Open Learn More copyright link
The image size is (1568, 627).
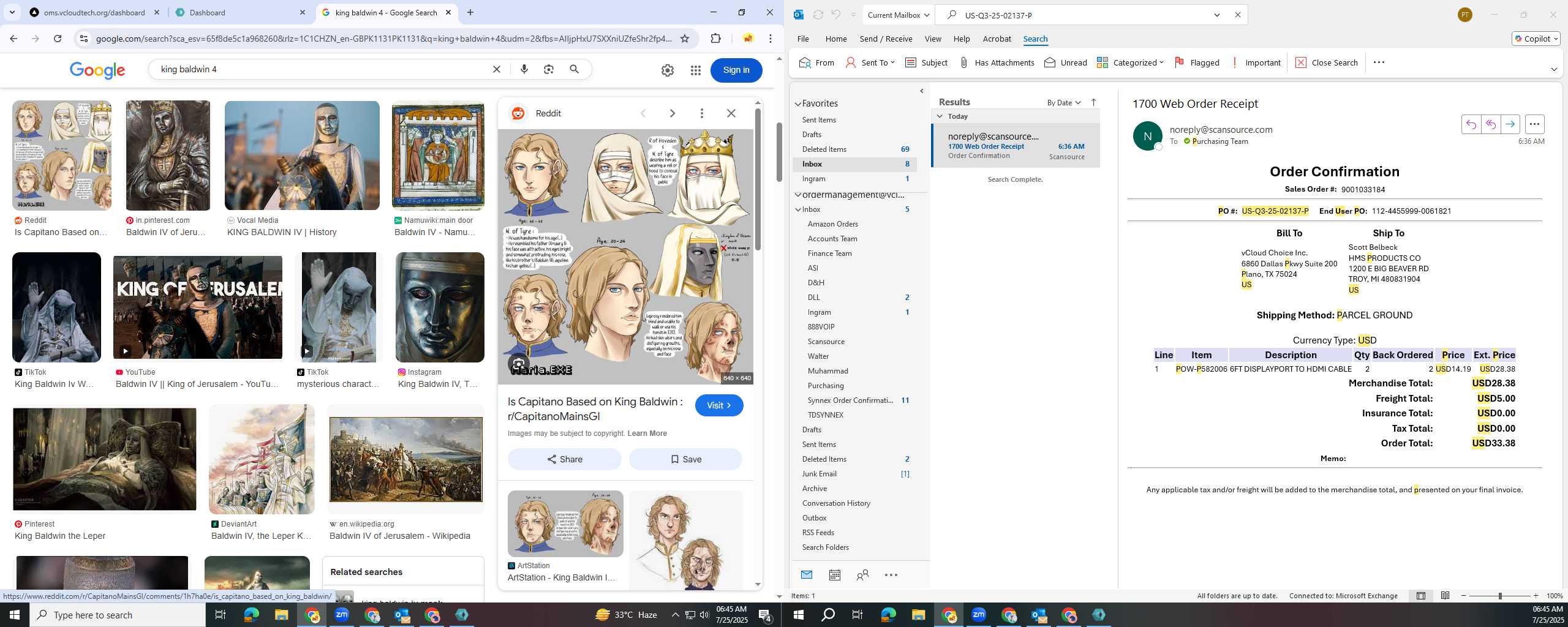click(647, 434)
